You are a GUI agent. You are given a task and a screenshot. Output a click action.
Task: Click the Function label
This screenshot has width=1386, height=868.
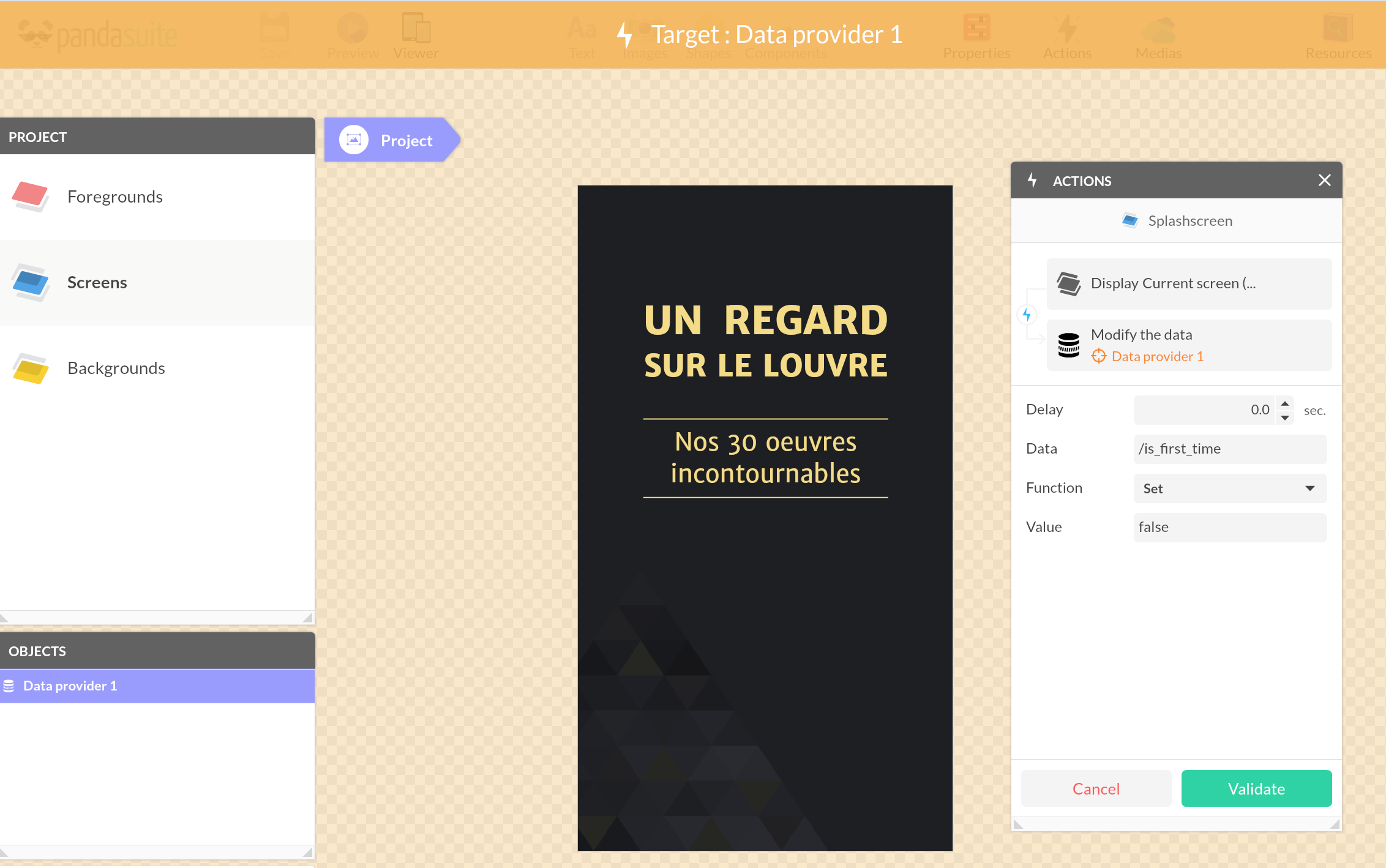pos(1054,488)
